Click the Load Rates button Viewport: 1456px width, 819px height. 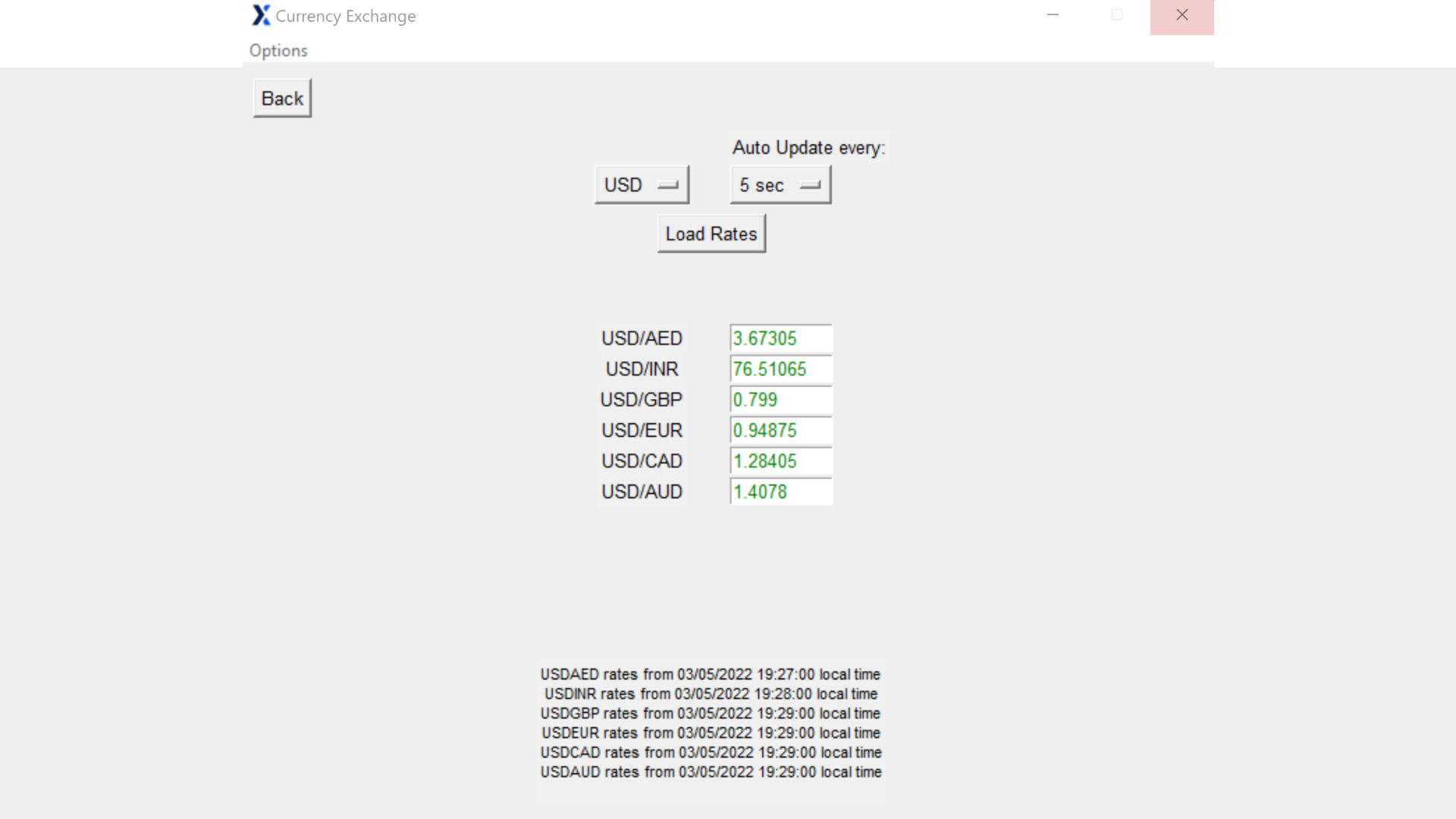coord(711,234)
